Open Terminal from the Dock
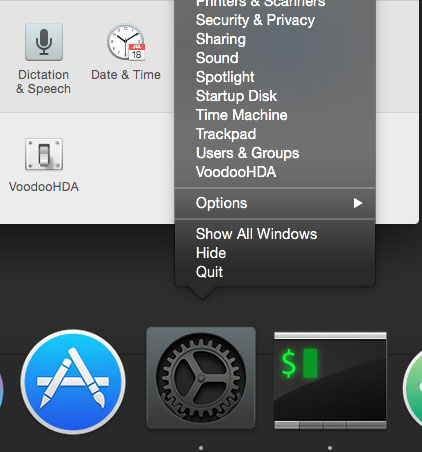This screenshot has height=452, width=422. coord(330,380)
